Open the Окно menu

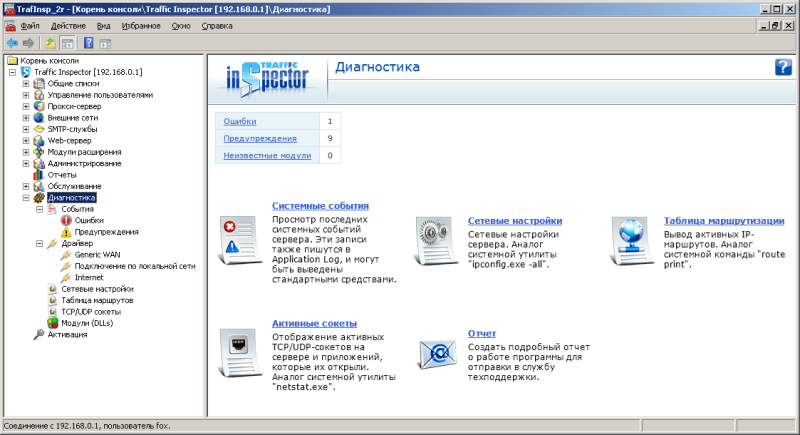(x=181, y=25)
